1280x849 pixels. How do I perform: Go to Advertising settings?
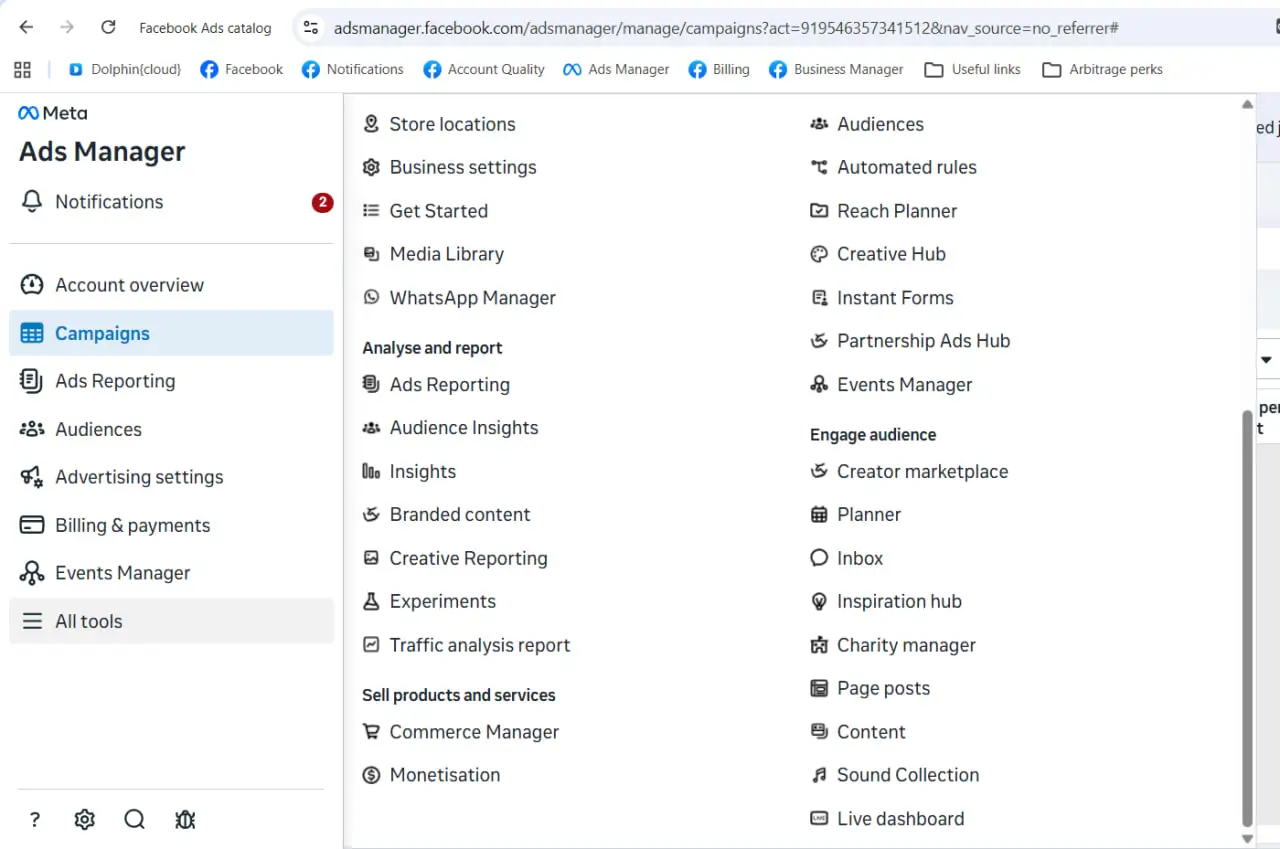pyautogui.click(x=171, y=477)
